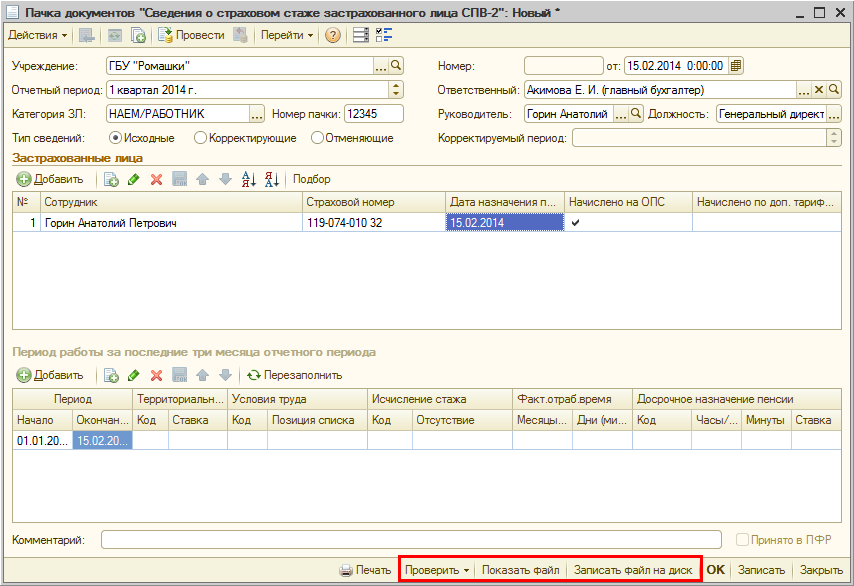Image resolution: width=854 pixels, height=586 pixels.
Task: Clear the Ответственный field with X
Action: [x=819, y=90]
